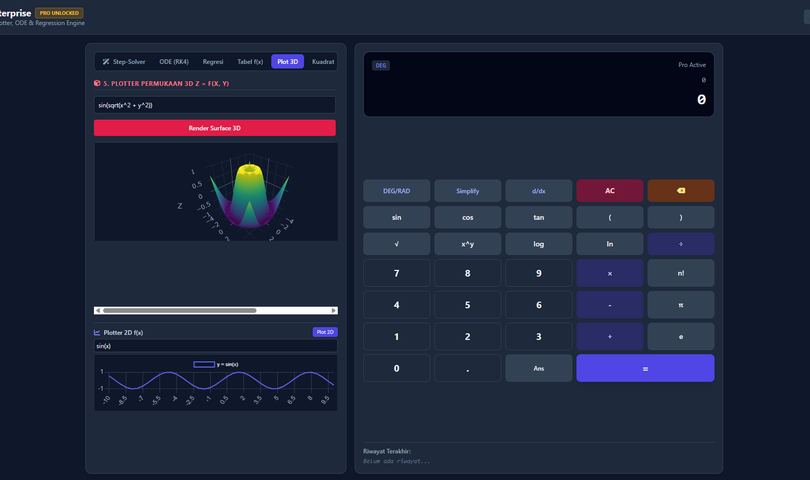
Task: Insert the cos function
Action: pos(468,218)
